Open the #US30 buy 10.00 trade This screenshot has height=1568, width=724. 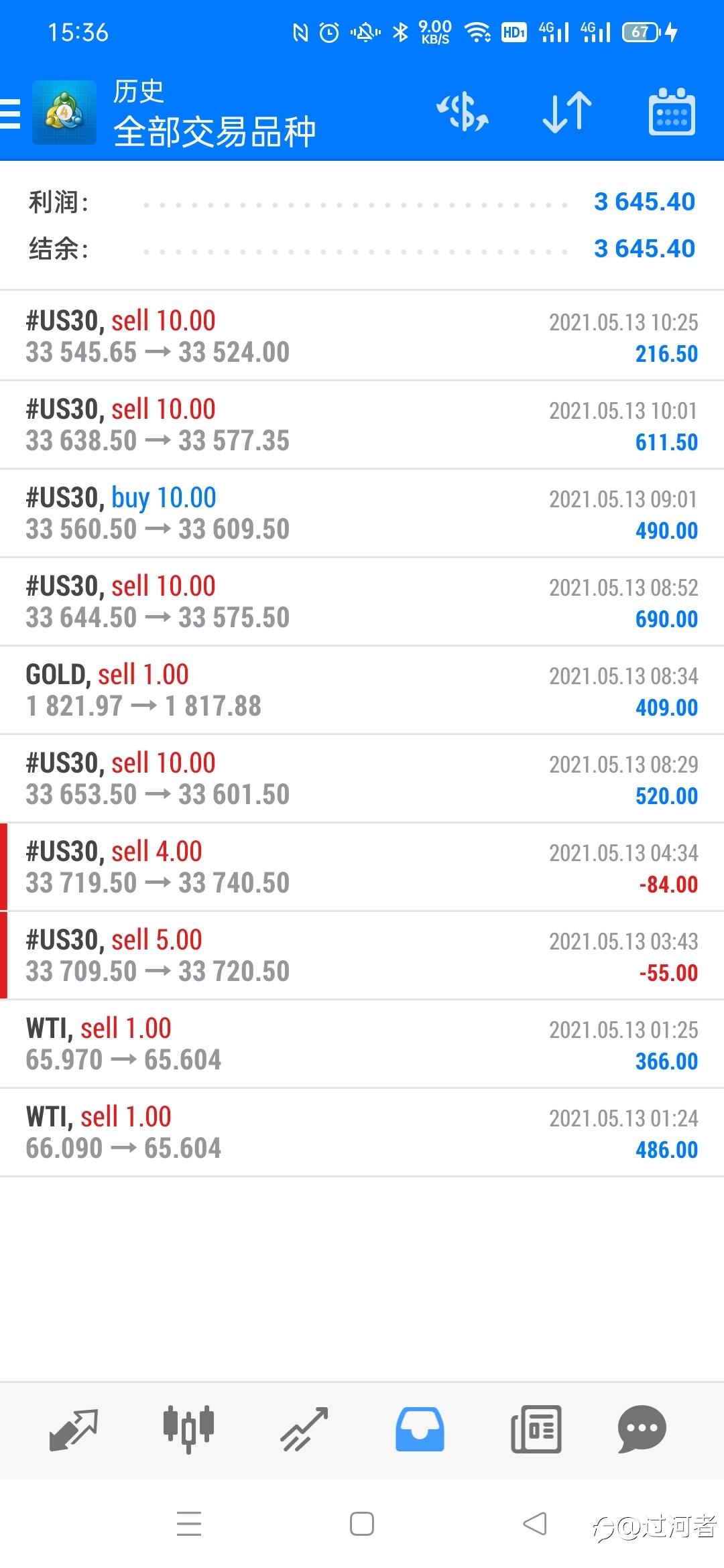[362, 513]
